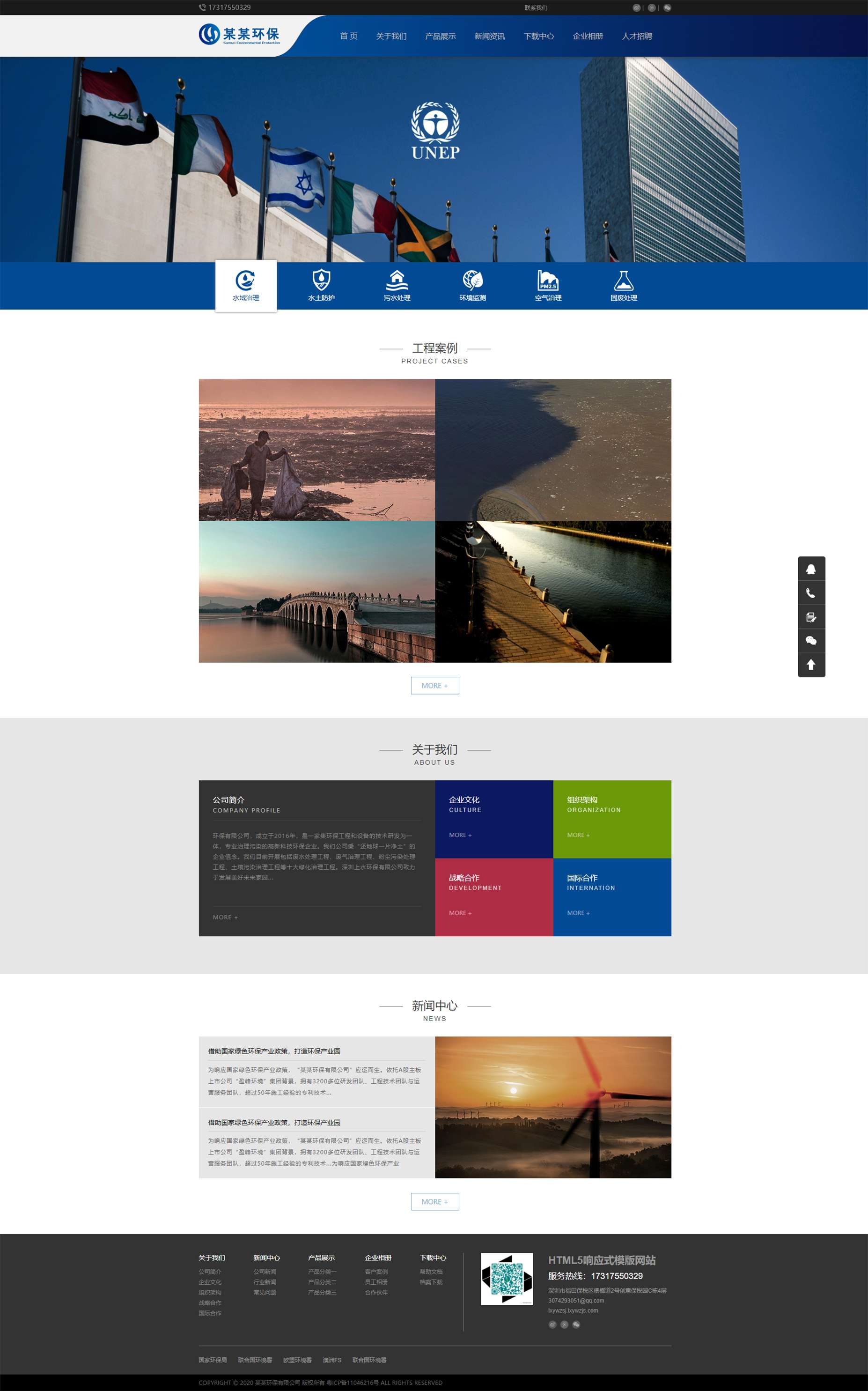Open 产品展示 in the top navigation
The image size is (868, 1391).
(x=440, y=36)
